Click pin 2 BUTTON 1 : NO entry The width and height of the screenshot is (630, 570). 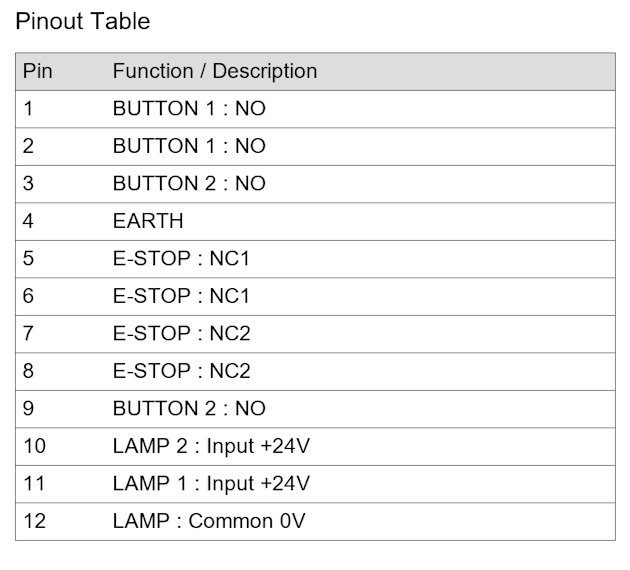pos(189,146)
